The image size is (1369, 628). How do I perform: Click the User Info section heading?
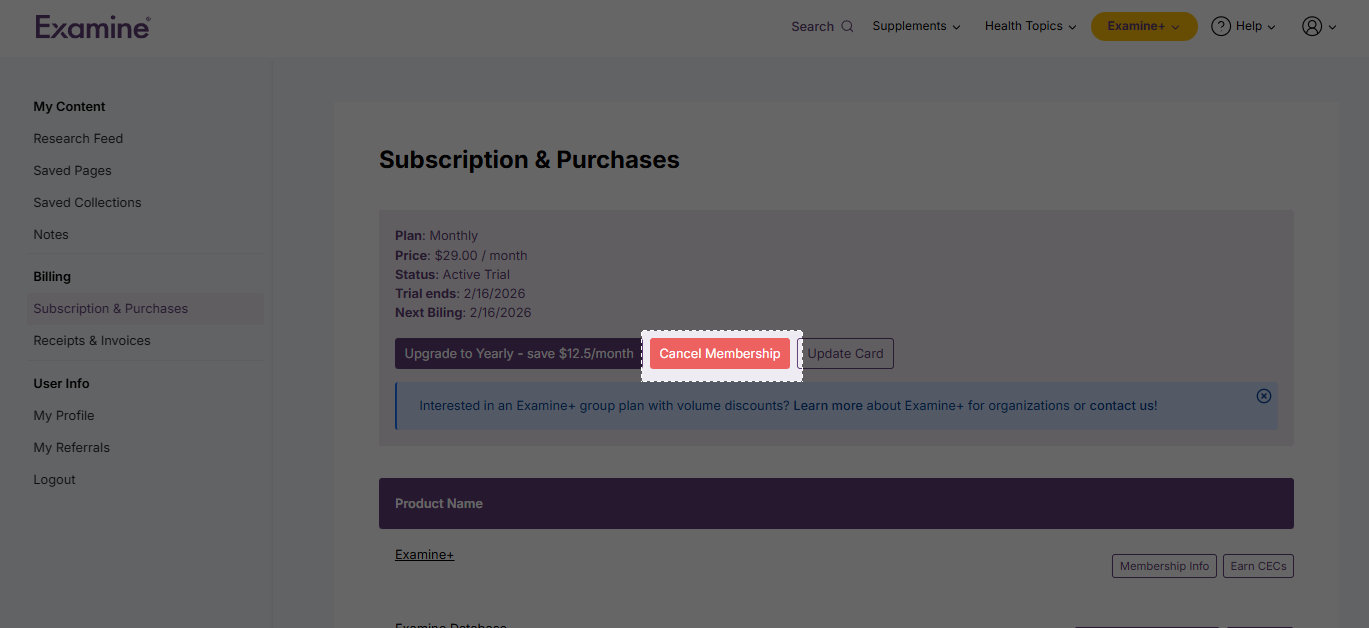61,384
